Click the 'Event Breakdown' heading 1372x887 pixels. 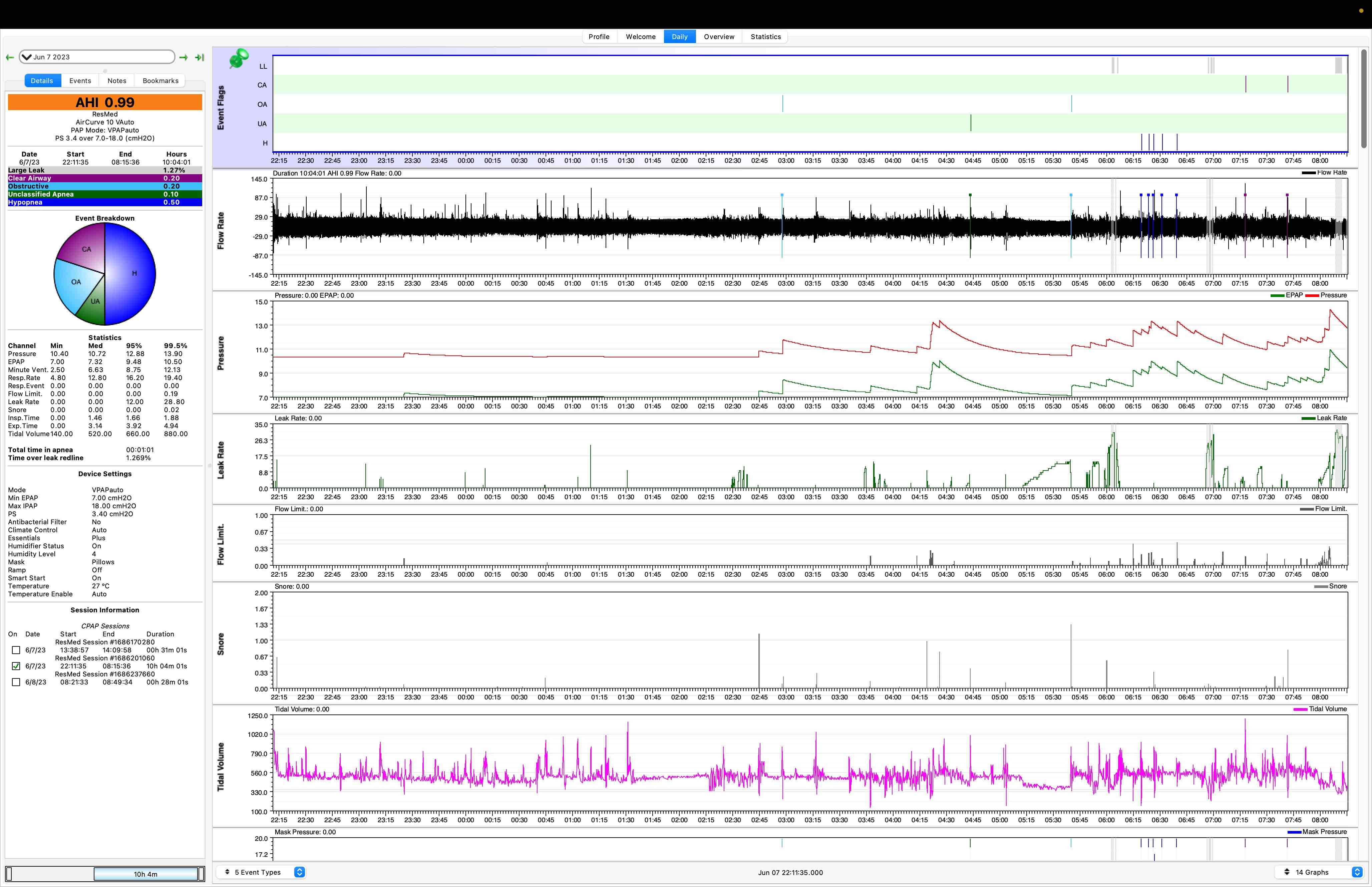105,218
